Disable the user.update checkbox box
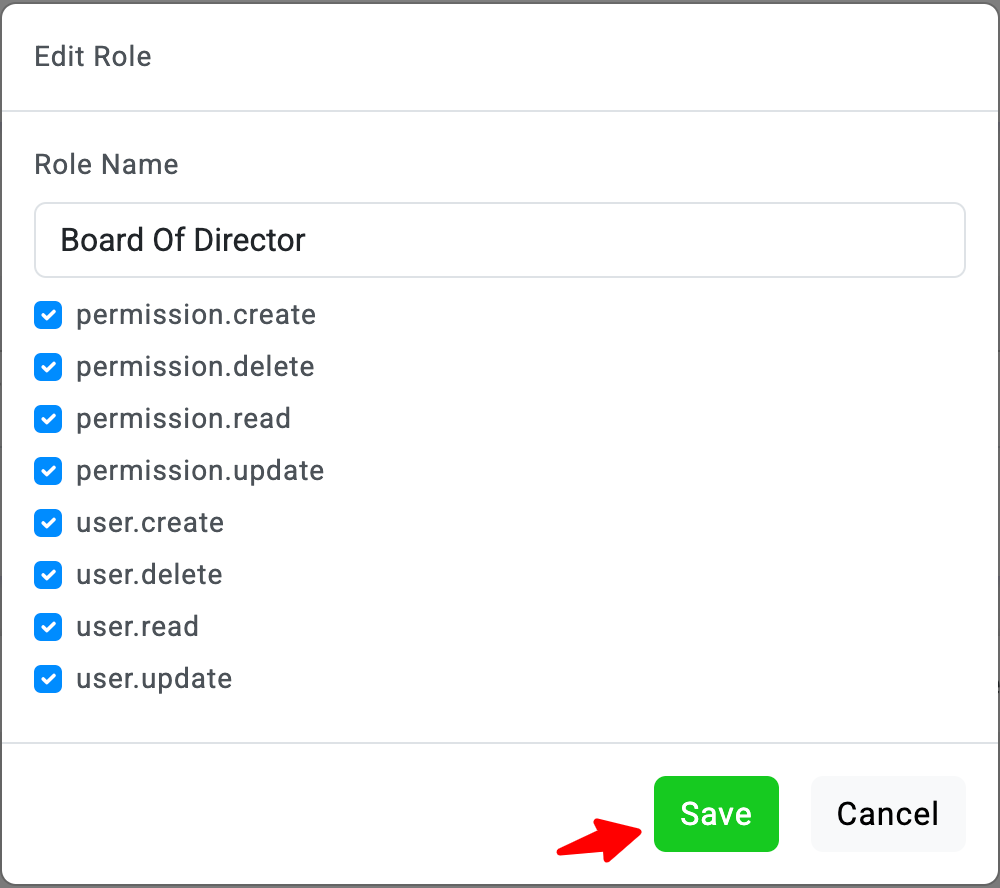 click(x=48, y=679)
